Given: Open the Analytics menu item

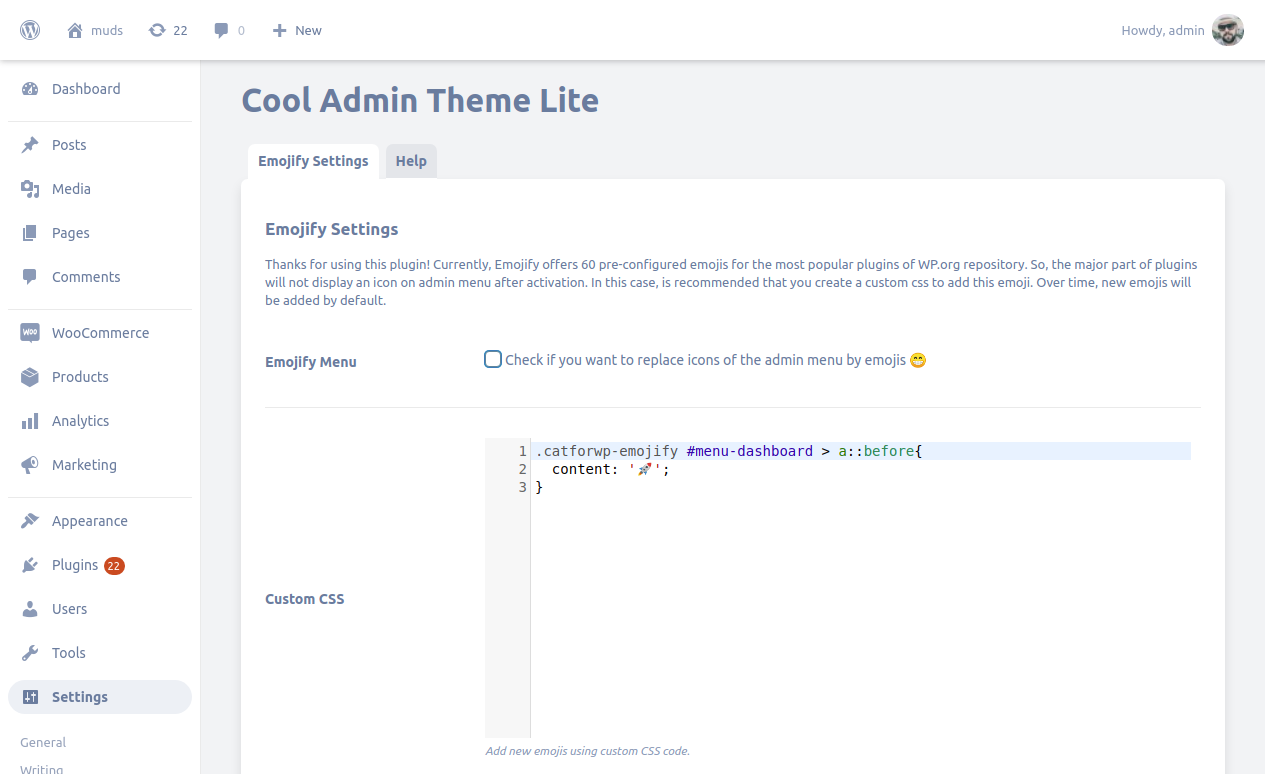Looking at the screenshot, I should pos(100,421).
